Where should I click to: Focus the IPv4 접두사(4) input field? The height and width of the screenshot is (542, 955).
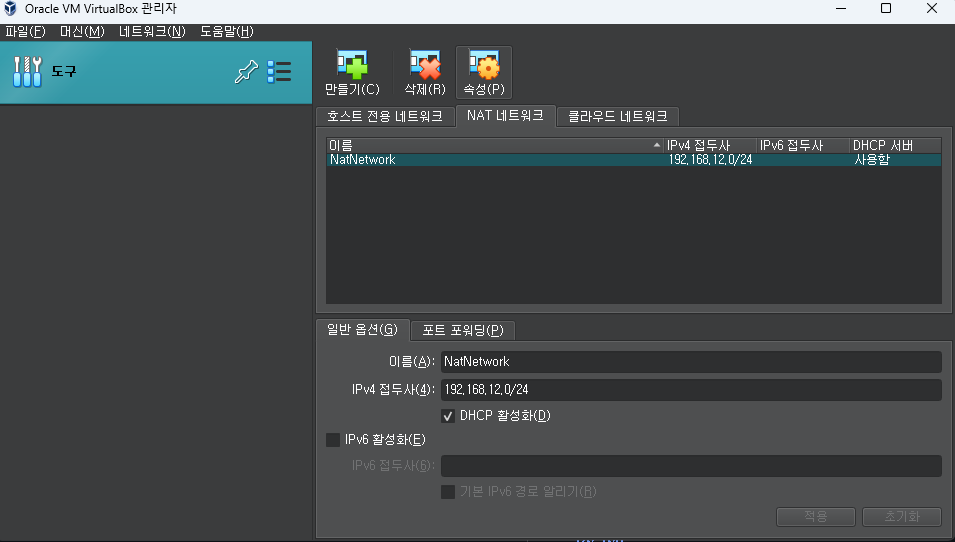pos(691,390)
